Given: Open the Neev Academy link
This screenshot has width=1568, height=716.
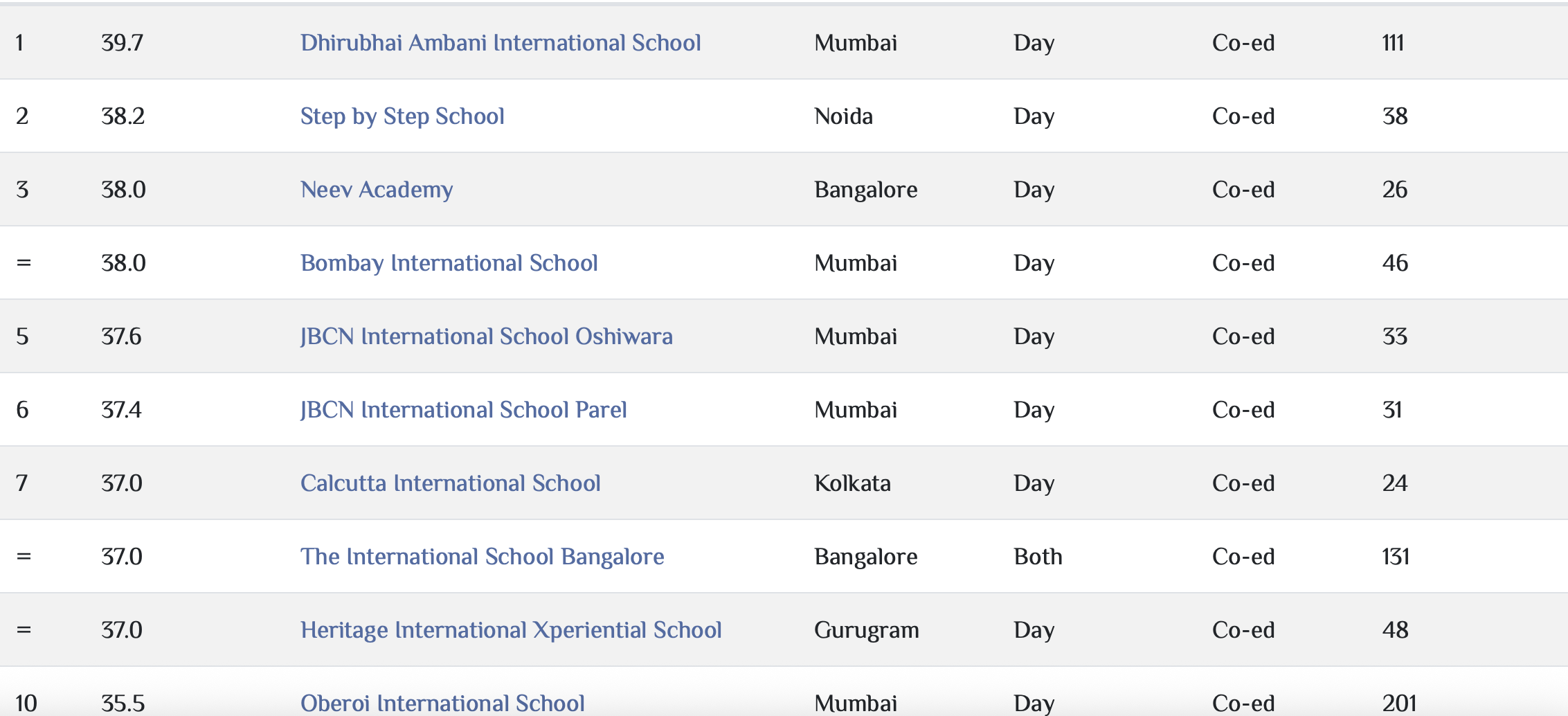Looking at the screenshot, I should 376,190.
